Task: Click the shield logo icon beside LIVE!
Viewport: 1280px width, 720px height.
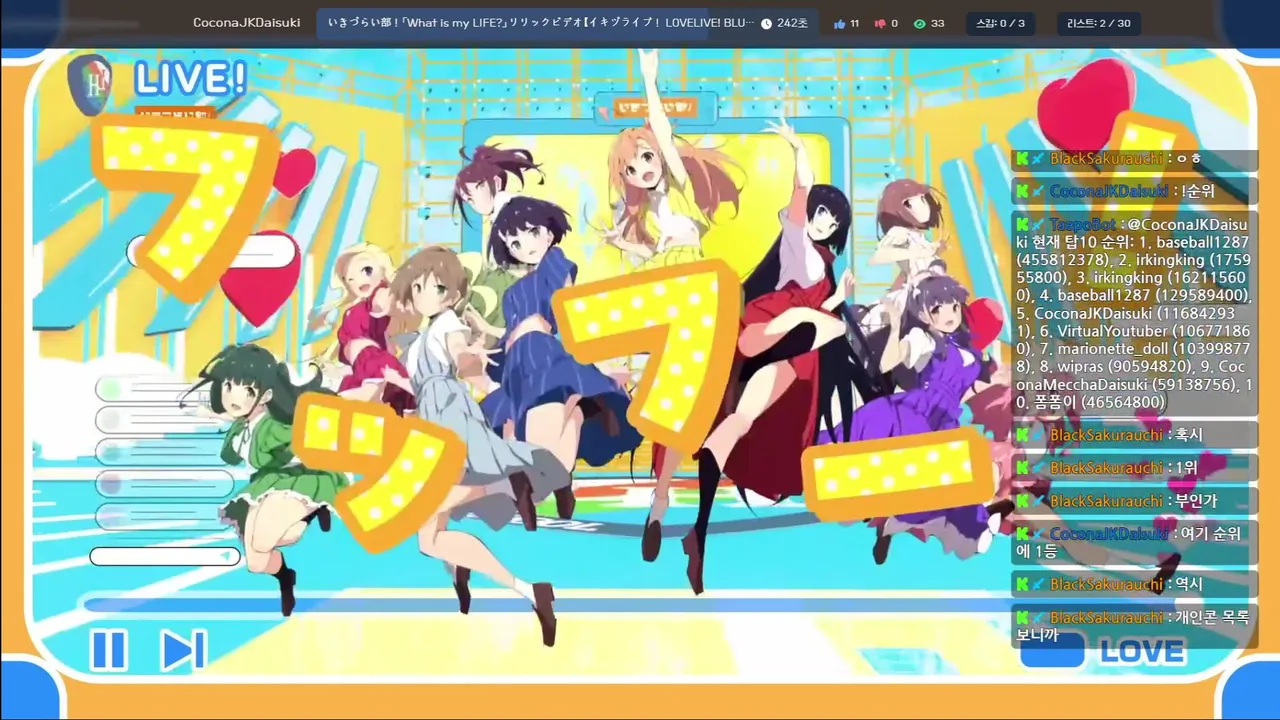Action: point(89,84)
